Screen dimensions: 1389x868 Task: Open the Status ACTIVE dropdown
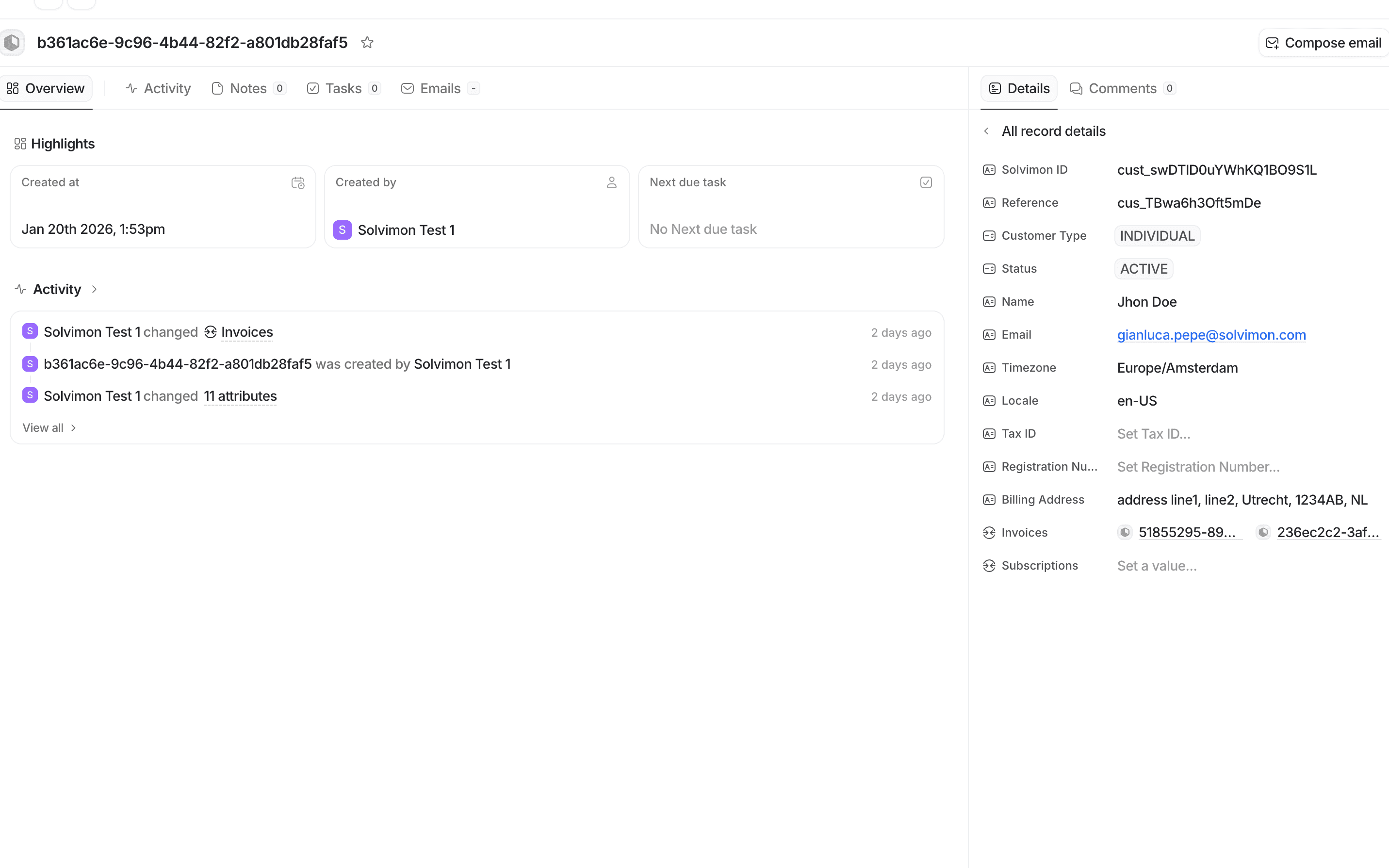[x=1144, y=269]
